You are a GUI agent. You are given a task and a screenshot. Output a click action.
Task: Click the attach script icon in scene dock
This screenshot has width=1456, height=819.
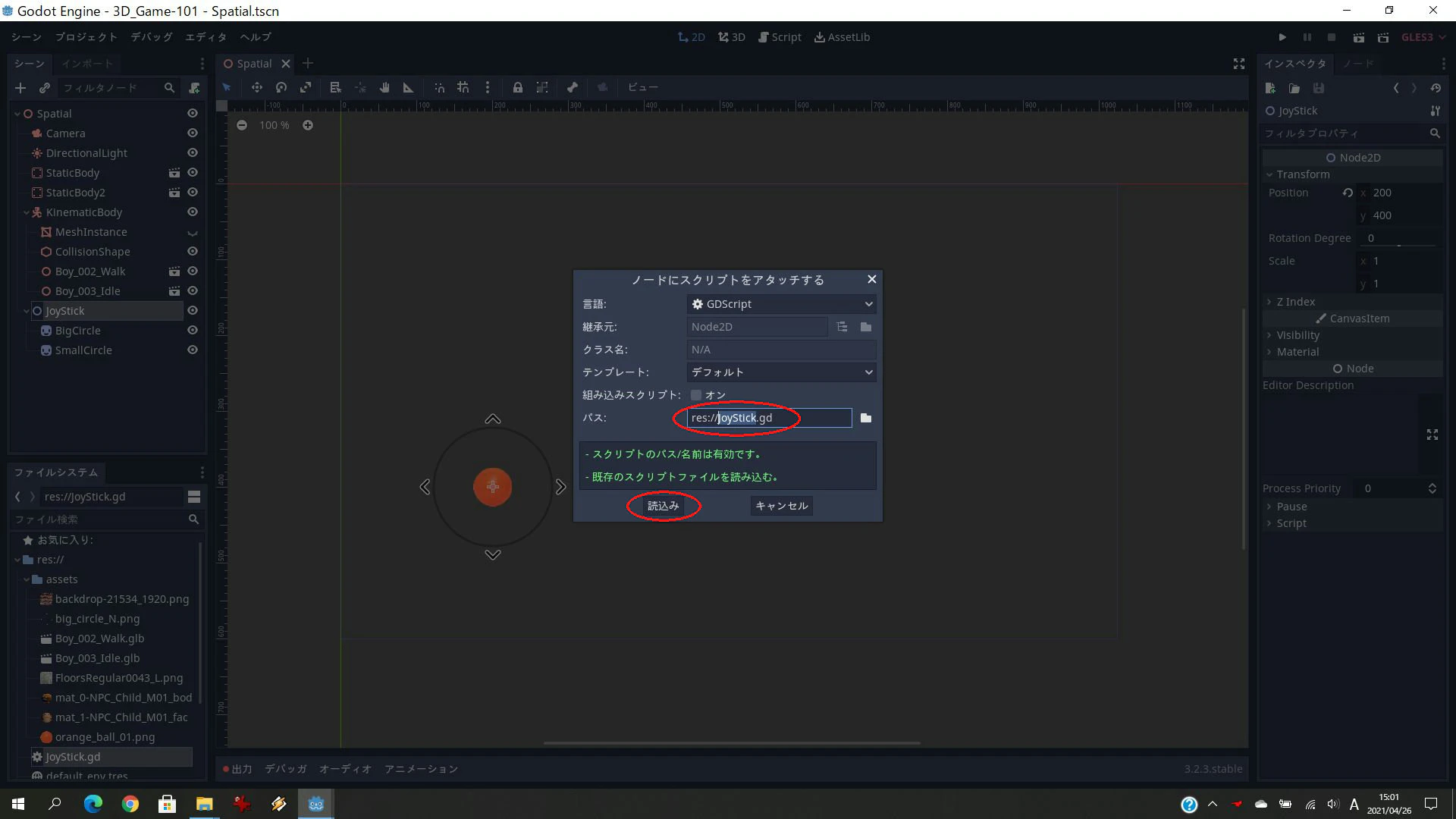[x=195, y=88]
